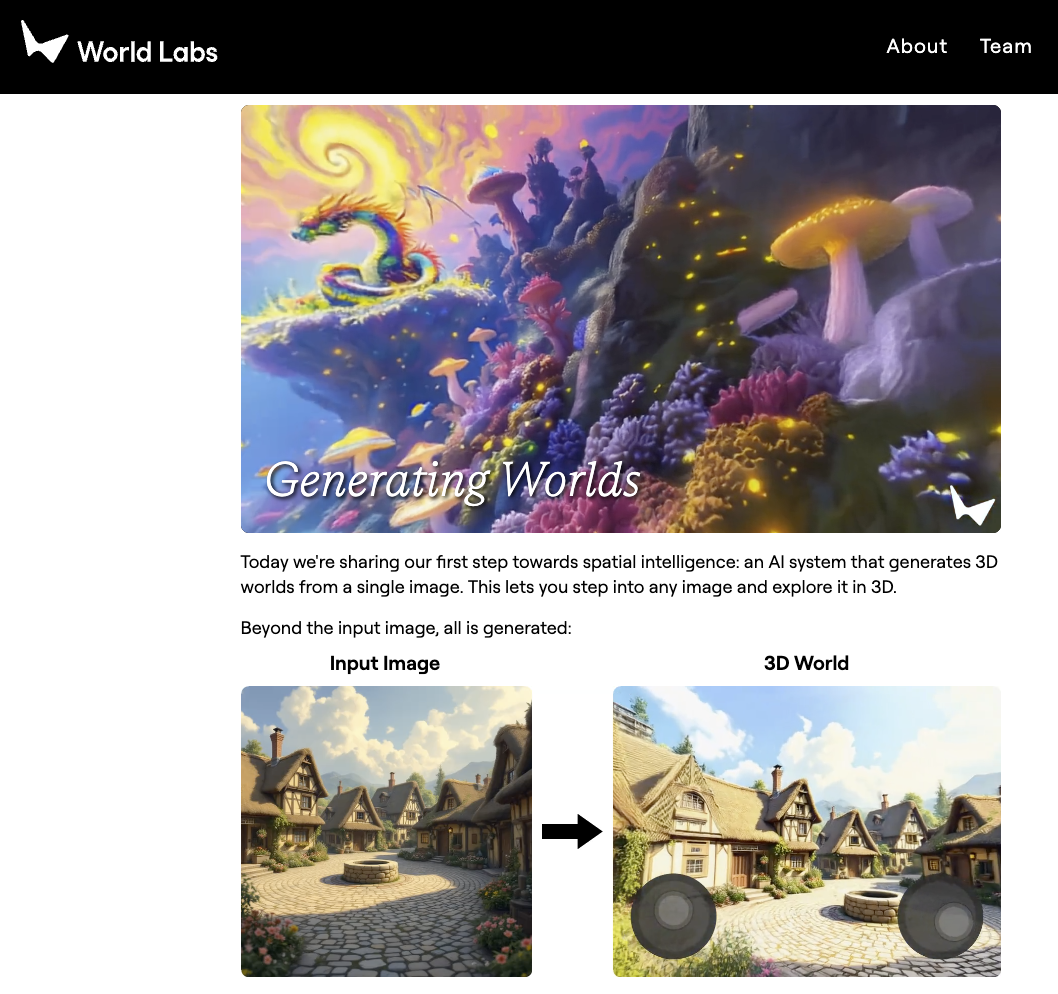Open the Team page

point(1005,46)
